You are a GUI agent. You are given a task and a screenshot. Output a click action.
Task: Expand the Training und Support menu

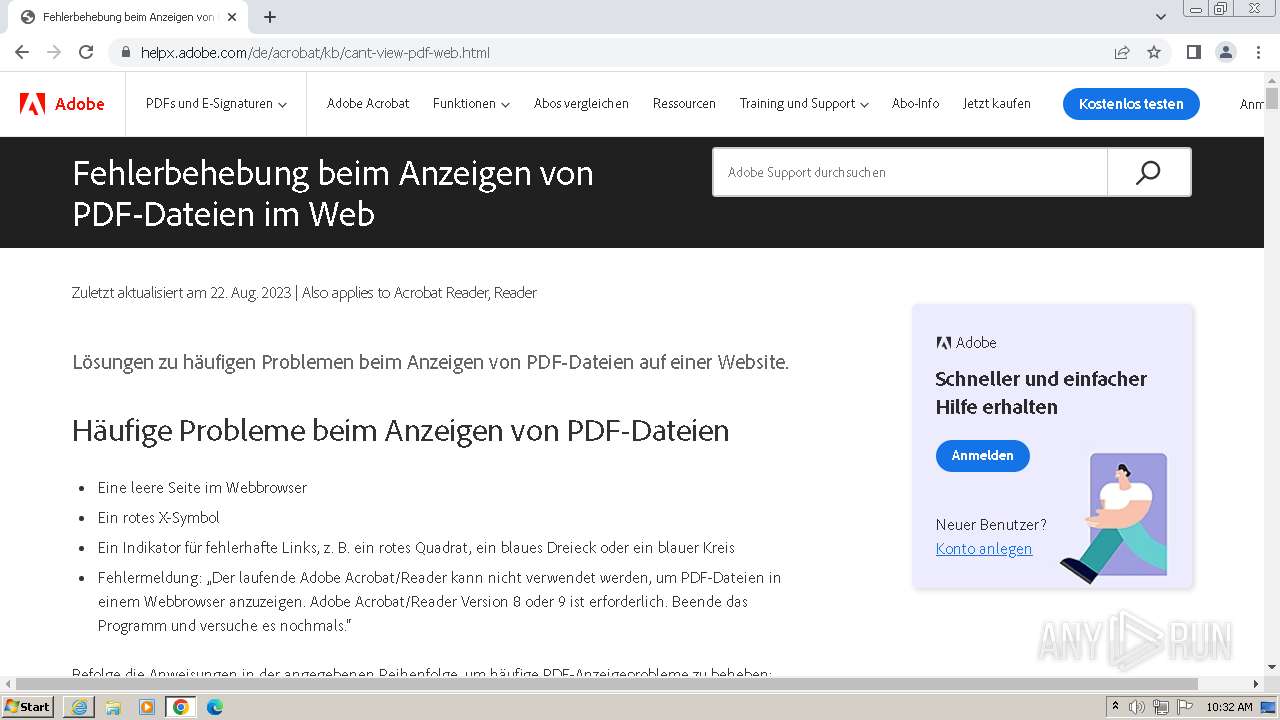804,104
